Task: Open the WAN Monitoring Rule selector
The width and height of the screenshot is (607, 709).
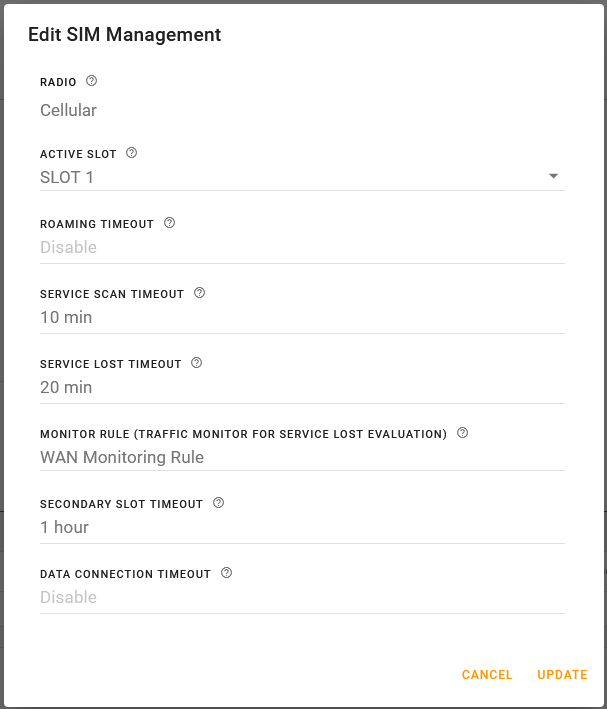Action: (x=300, y=457)
